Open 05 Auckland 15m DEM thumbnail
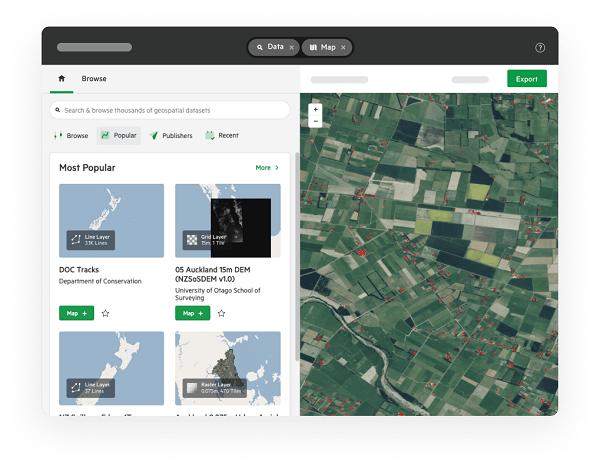This screenshot has height=466, width=600. click(x=228, y=221)
